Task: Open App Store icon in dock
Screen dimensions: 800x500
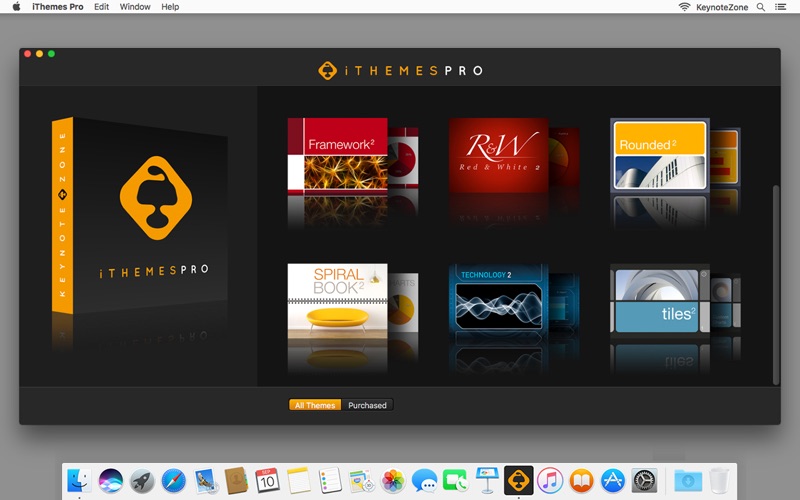Action: point(613,480)
